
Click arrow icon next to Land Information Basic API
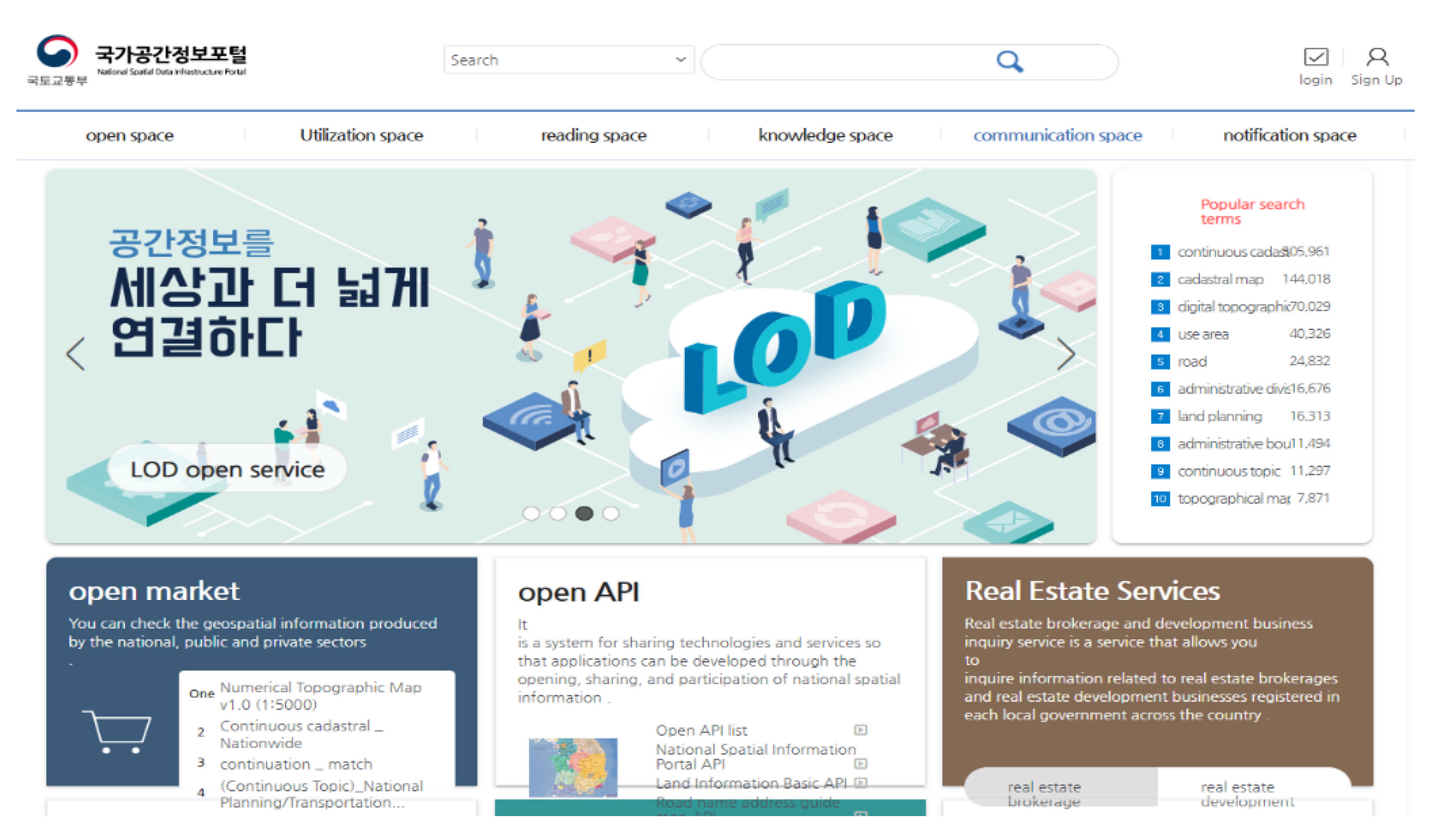click(x=861, y=782)
